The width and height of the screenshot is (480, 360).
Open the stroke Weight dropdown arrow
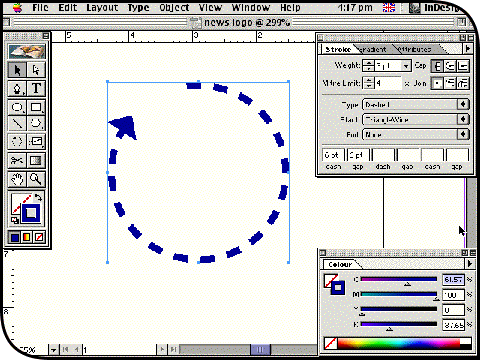coord(406,66)
